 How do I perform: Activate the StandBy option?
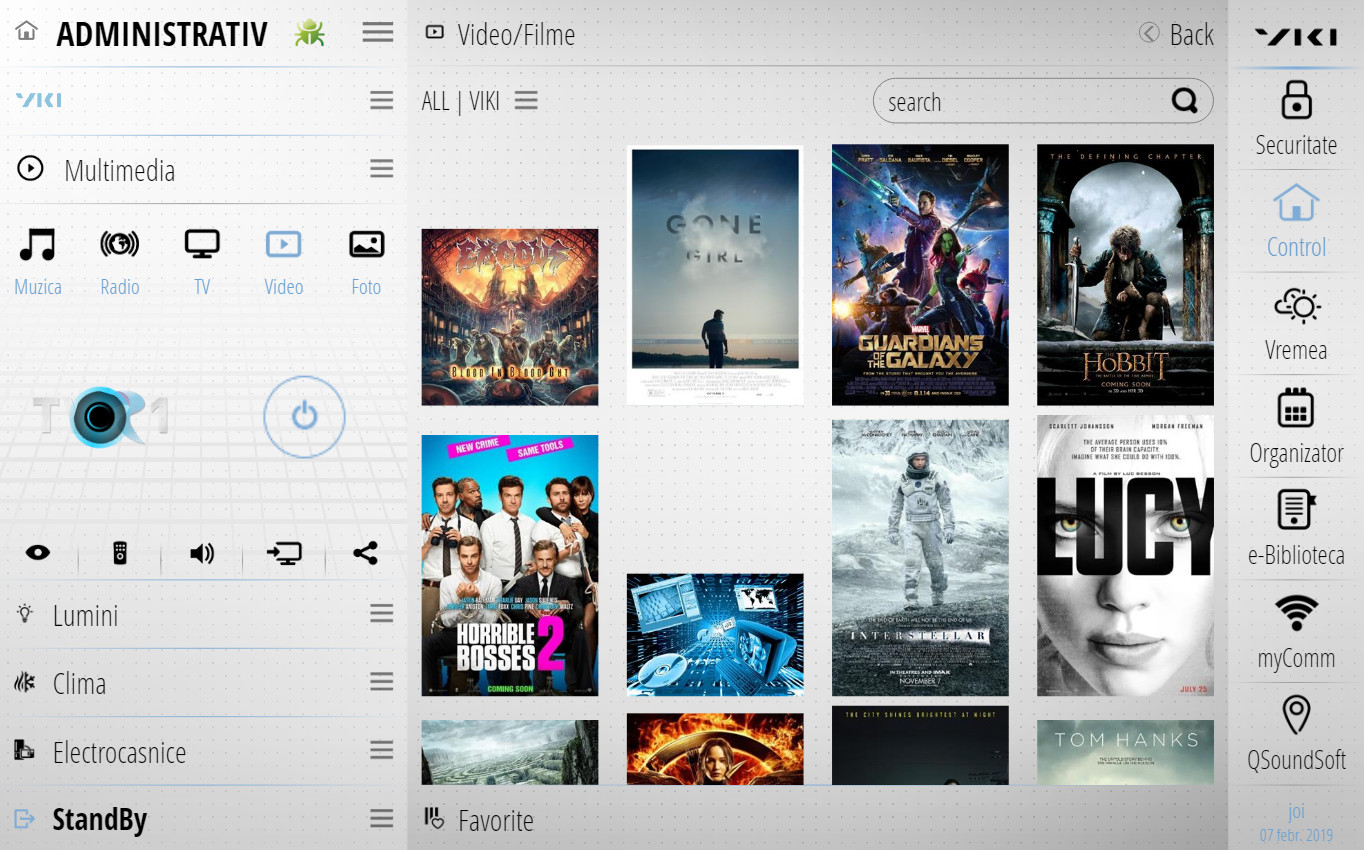click(99, 818)
